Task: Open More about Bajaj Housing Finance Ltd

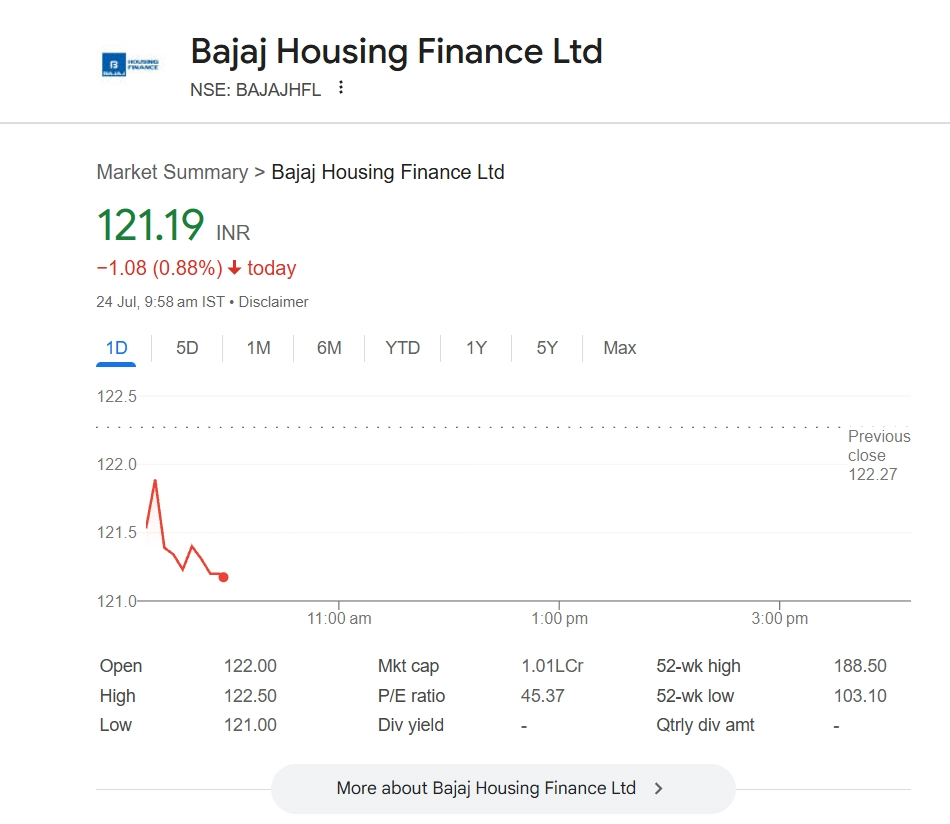Action: pyautogui.click(x=486, y=788)
